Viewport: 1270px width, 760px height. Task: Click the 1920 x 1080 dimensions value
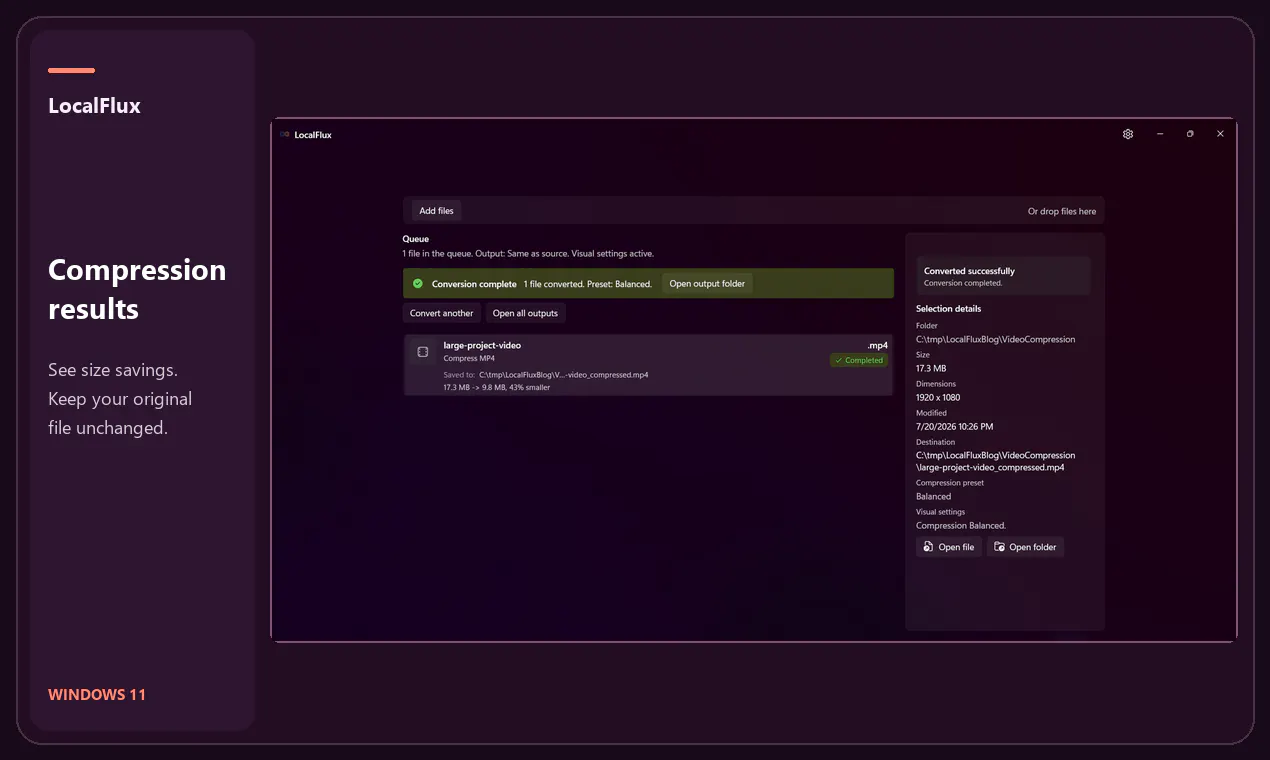[x=938, y=397]
